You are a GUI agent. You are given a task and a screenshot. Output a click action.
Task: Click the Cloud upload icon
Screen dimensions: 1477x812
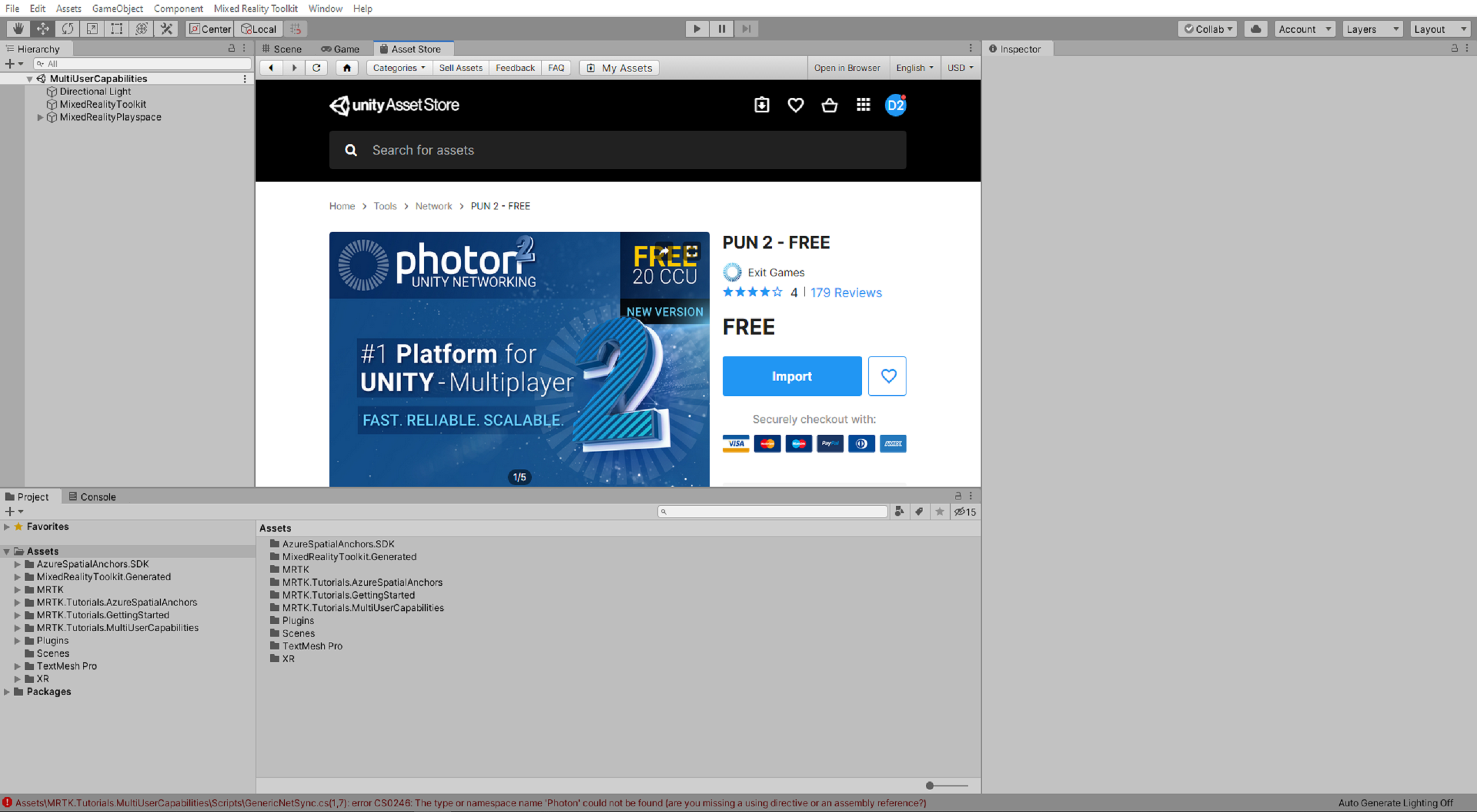1257,28
